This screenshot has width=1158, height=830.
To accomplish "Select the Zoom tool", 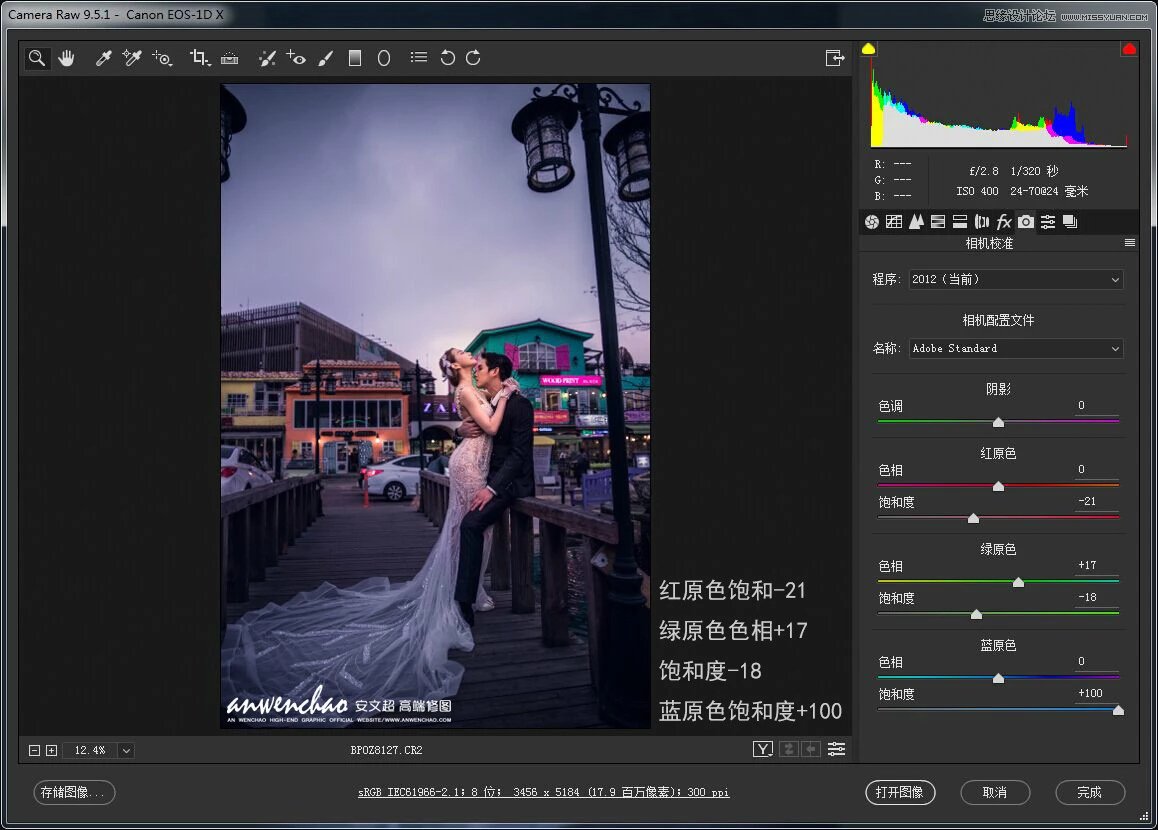I will click(36, 58).
